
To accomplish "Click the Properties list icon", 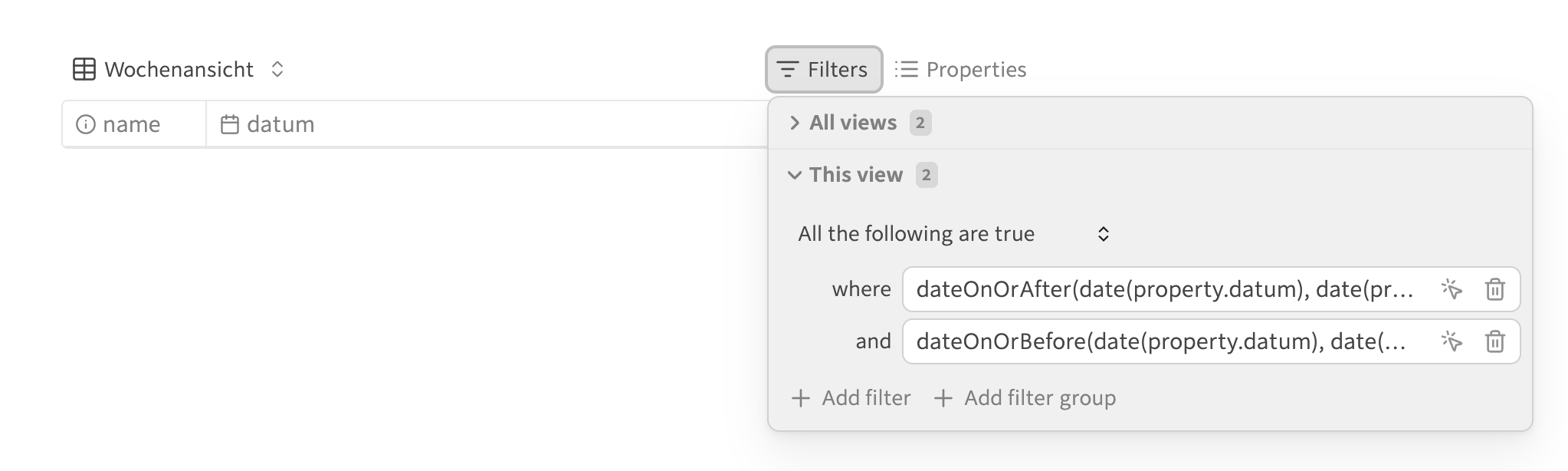I will pos(906,69).
